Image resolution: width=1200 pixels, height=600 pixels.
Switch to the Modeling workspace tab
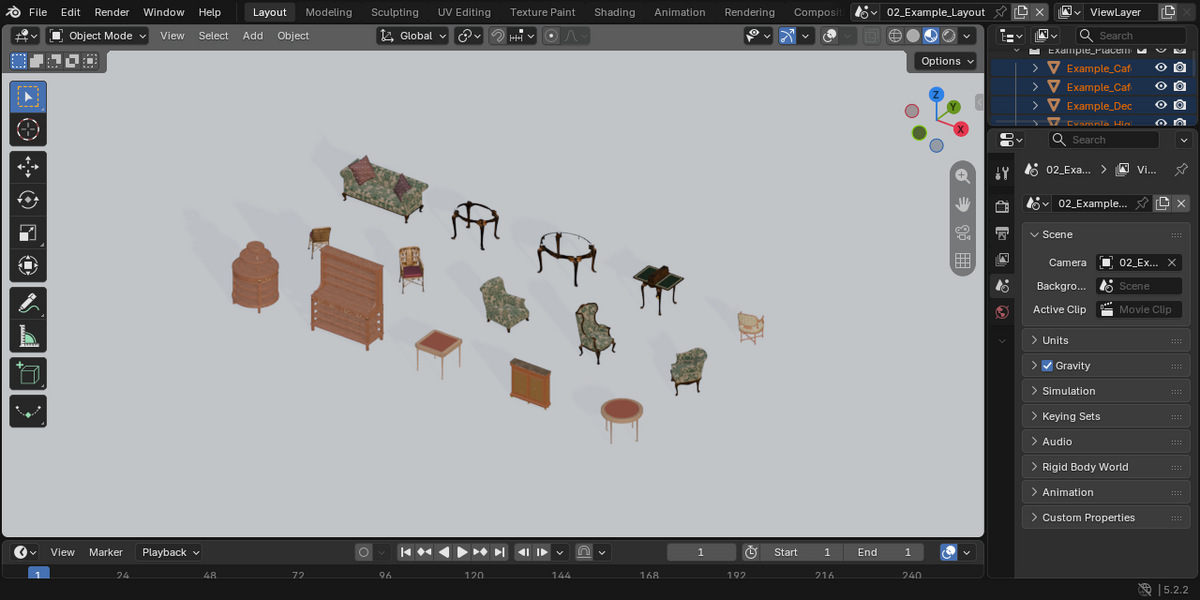[329, 12]
